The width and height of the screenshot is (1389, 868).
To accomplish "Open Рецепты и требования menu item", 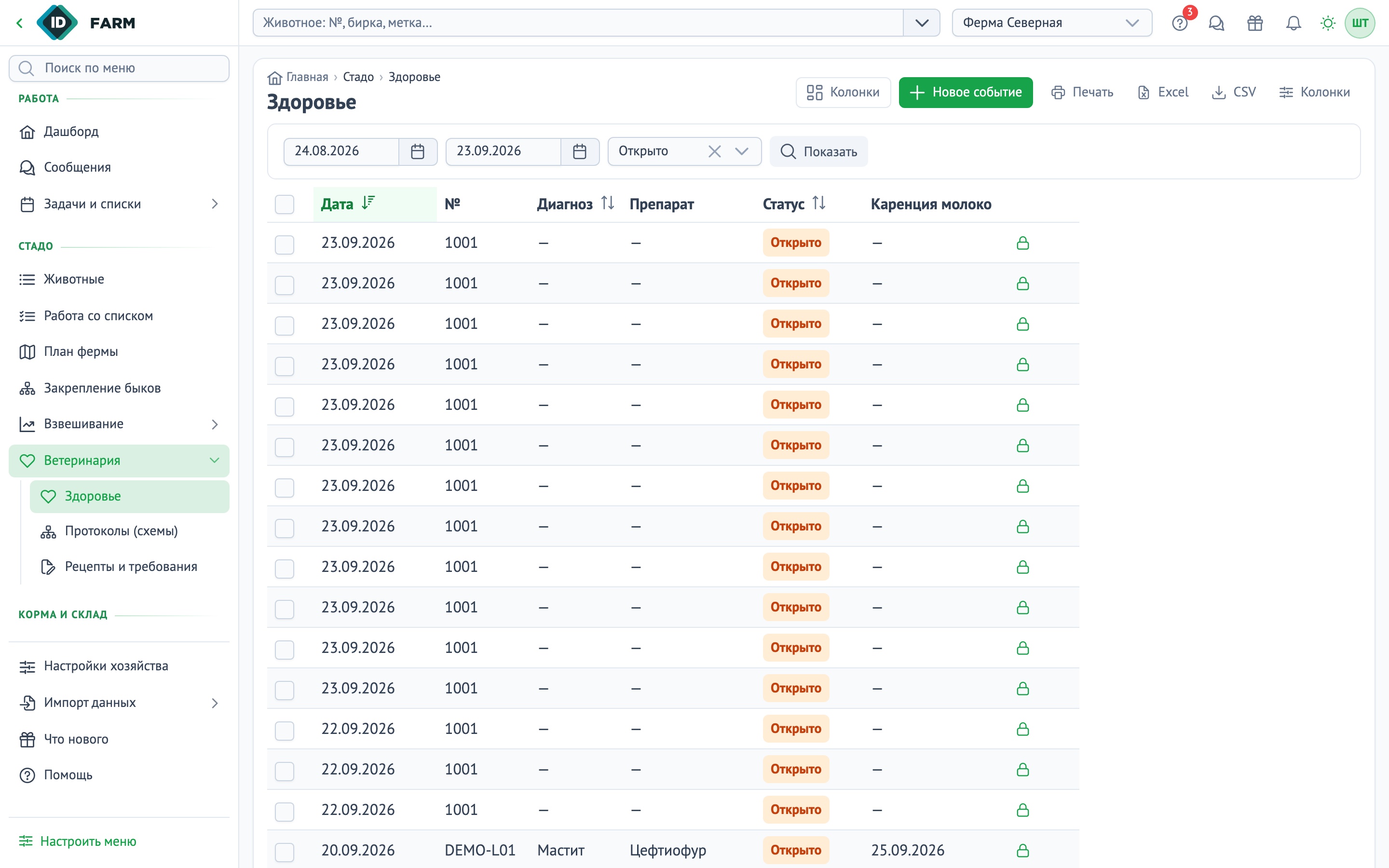I will coord(130,567).
